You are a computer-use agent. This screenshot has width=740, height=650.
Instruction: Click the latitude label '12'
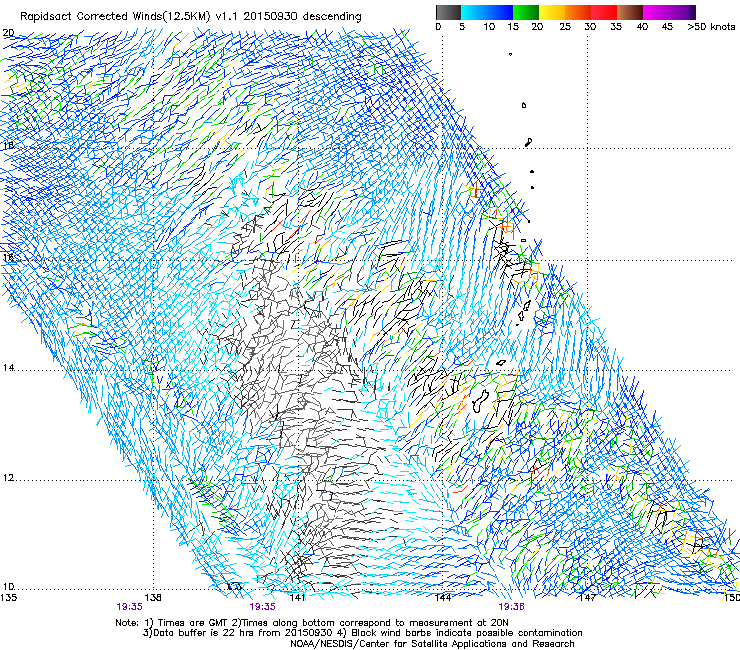tap(8, 477)
